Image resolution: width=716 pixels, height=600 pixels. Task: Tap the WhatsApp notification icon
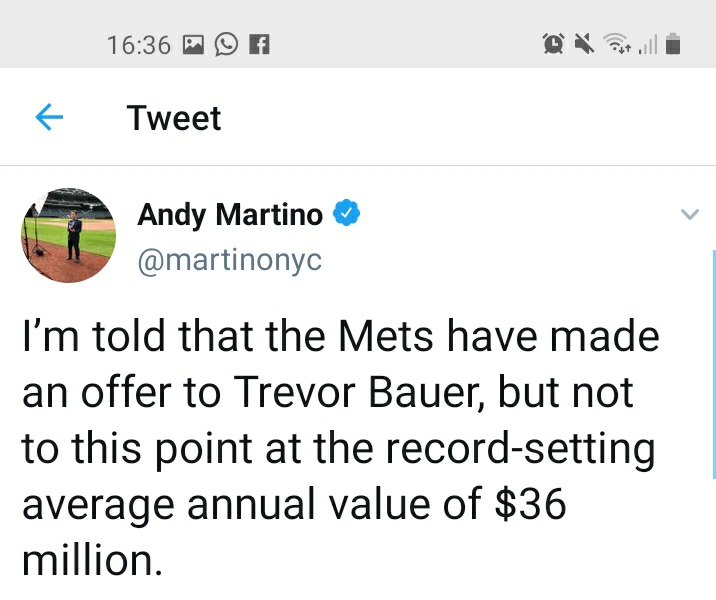click(x=227, y=44)
